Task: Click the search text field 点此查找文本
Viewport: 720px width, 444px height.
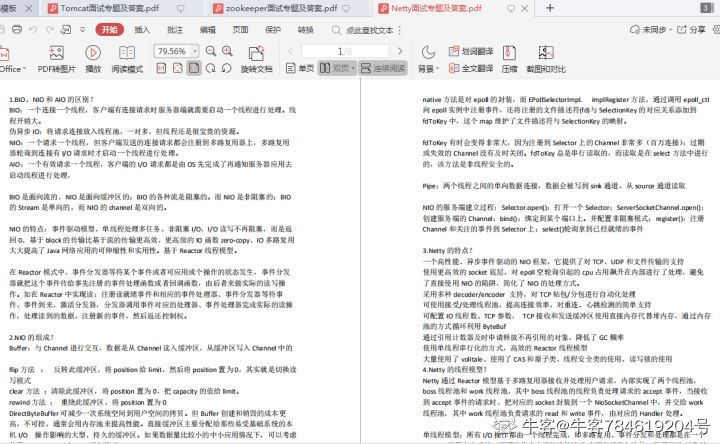Action: click(370, 30)
